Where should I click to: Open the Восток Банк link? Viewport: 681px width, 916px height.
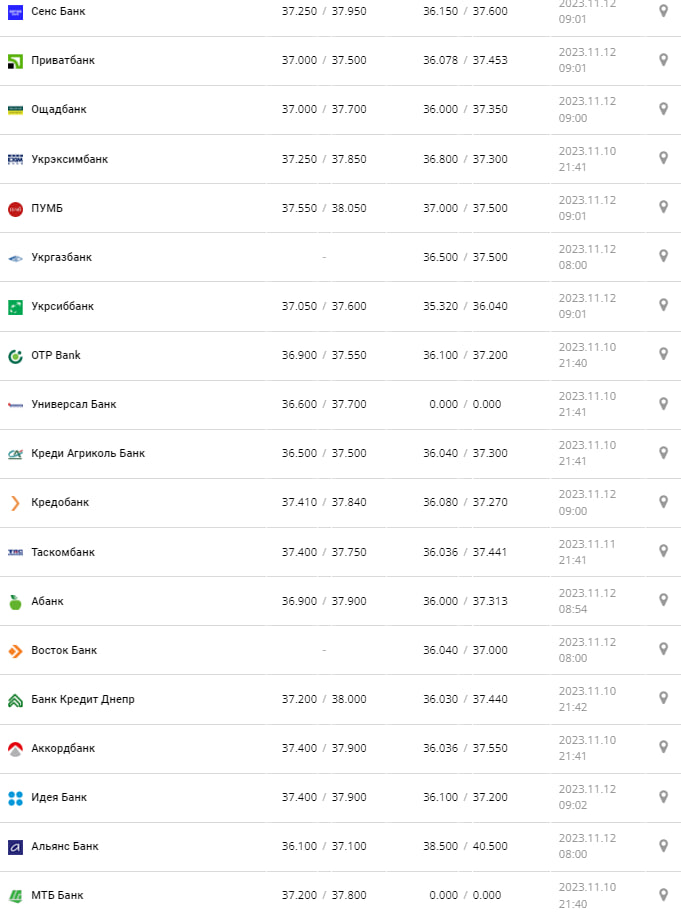pyautogui.click(x=64, y=651)
